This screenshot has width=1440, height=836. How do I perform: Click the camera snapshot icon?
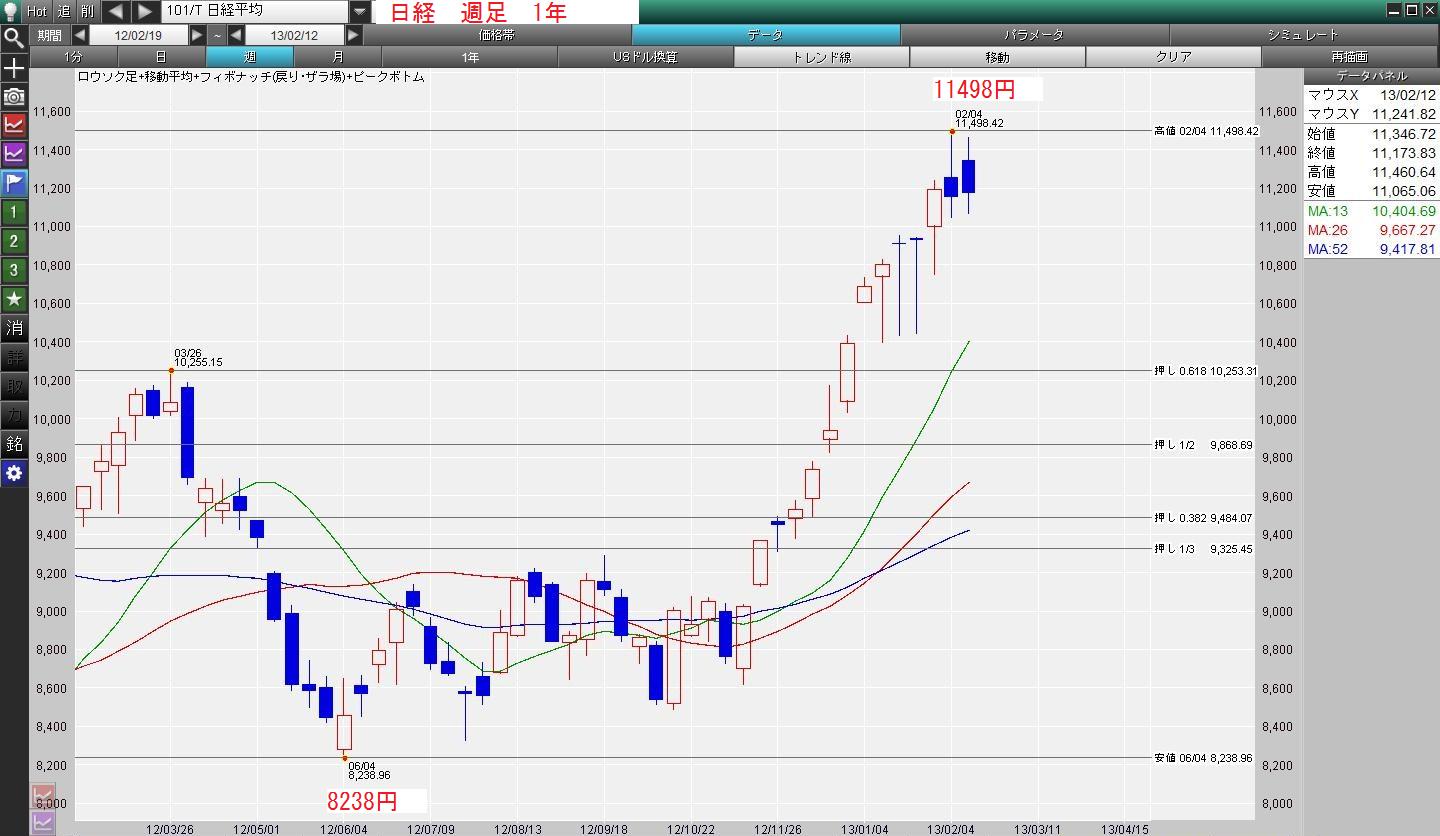tap(14, 96)
